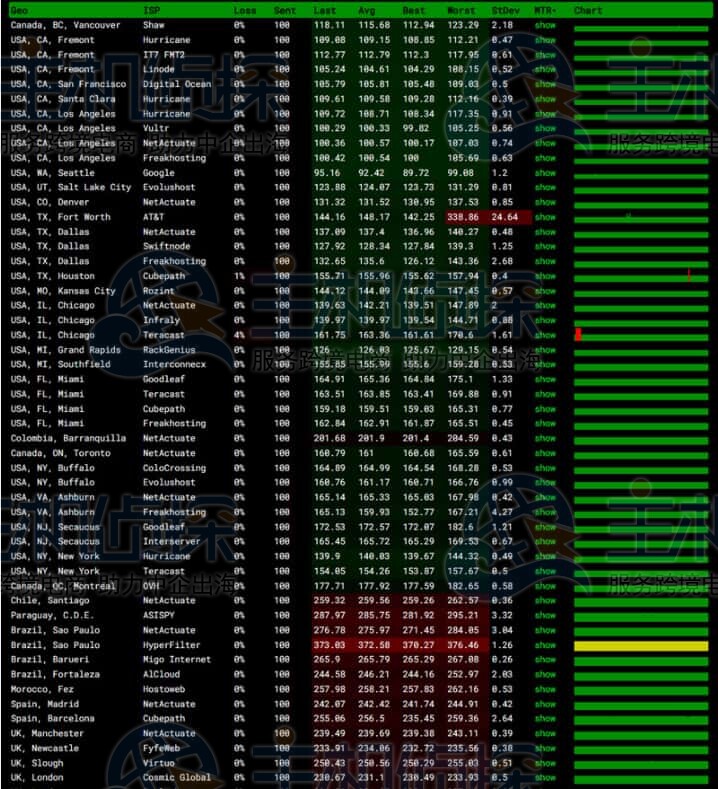Select the Paraguay ASISPY row geo cell
The image size is (718, 789).
tap(52, 616)
